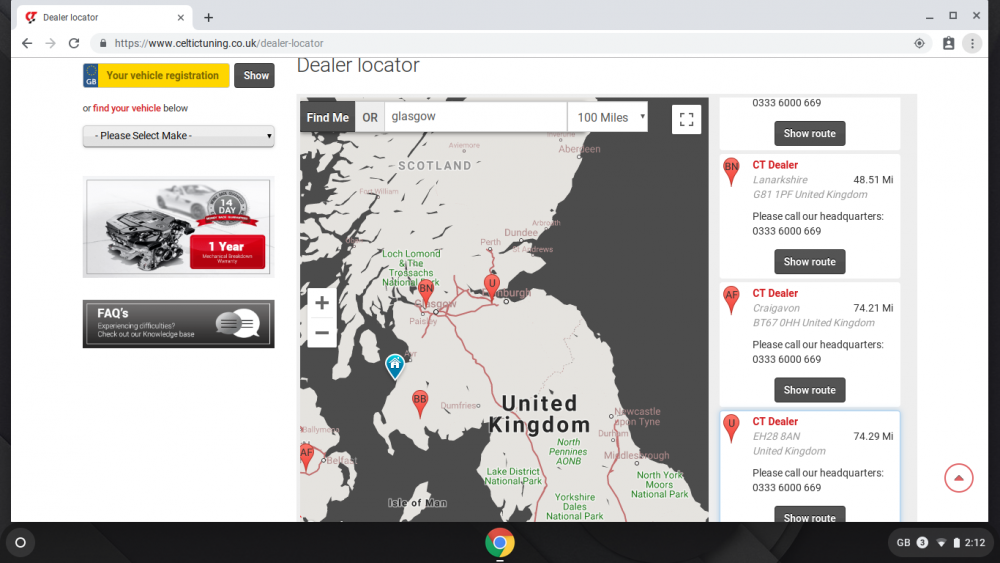Open the Chrome three-dot menu
The width and height of the screenshot is (1000, 563).
point(972,43)
